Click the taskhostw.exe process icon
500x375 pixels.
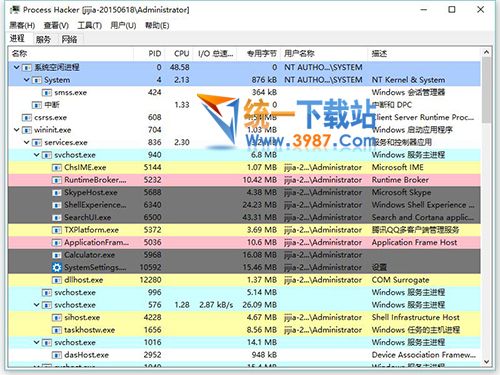tap(57, 330)
